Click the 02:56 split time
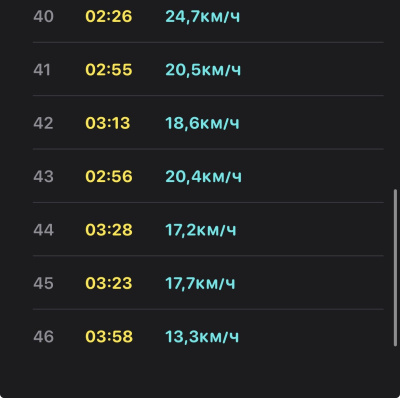 click(x=109, y=176)
